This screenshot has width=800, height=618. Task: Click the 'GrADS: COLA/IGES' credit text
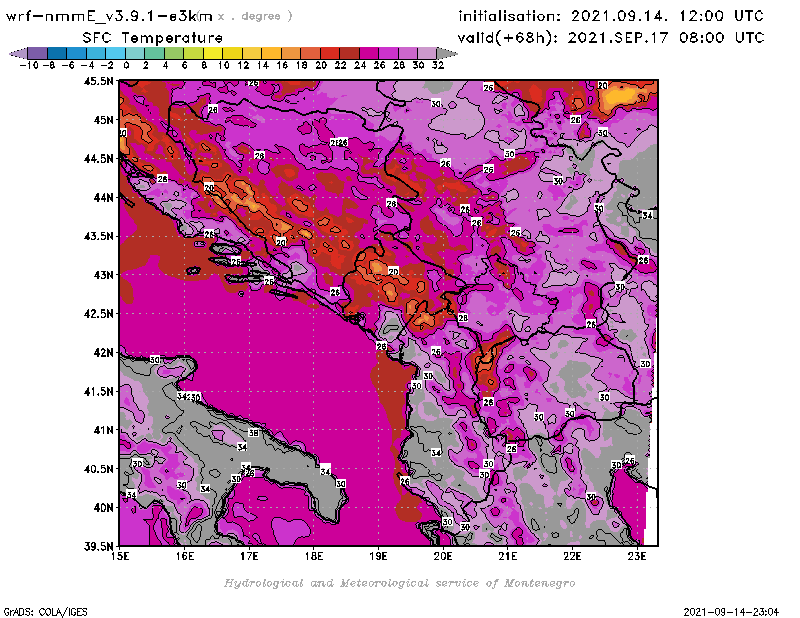coord(45,612)
